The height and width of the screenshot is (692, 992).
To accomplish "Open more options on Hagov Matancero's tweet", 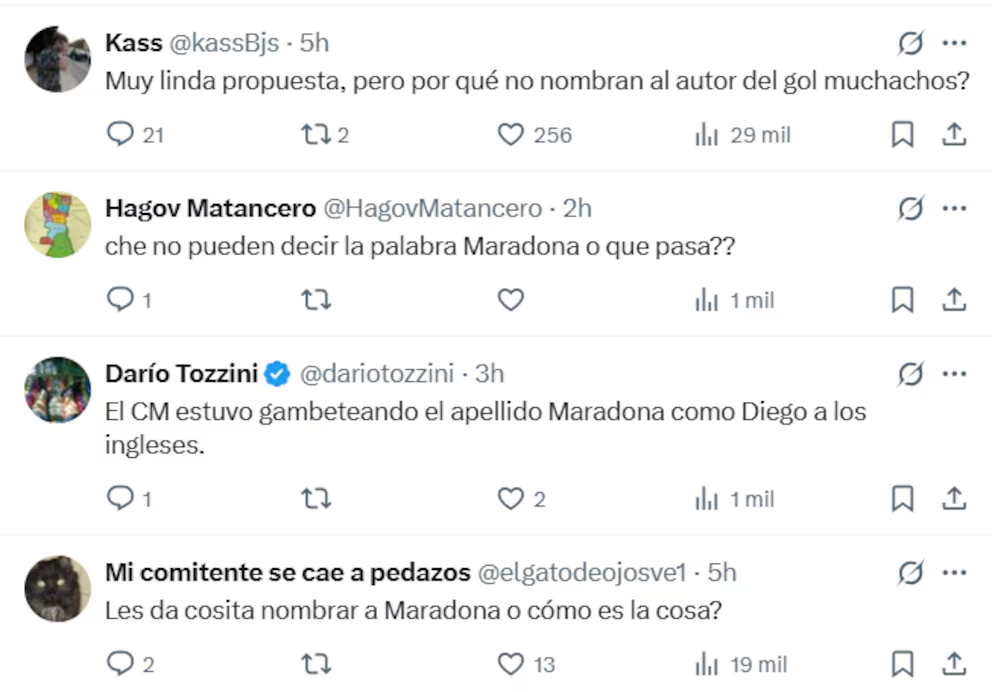I will click(x=954, y=208).
